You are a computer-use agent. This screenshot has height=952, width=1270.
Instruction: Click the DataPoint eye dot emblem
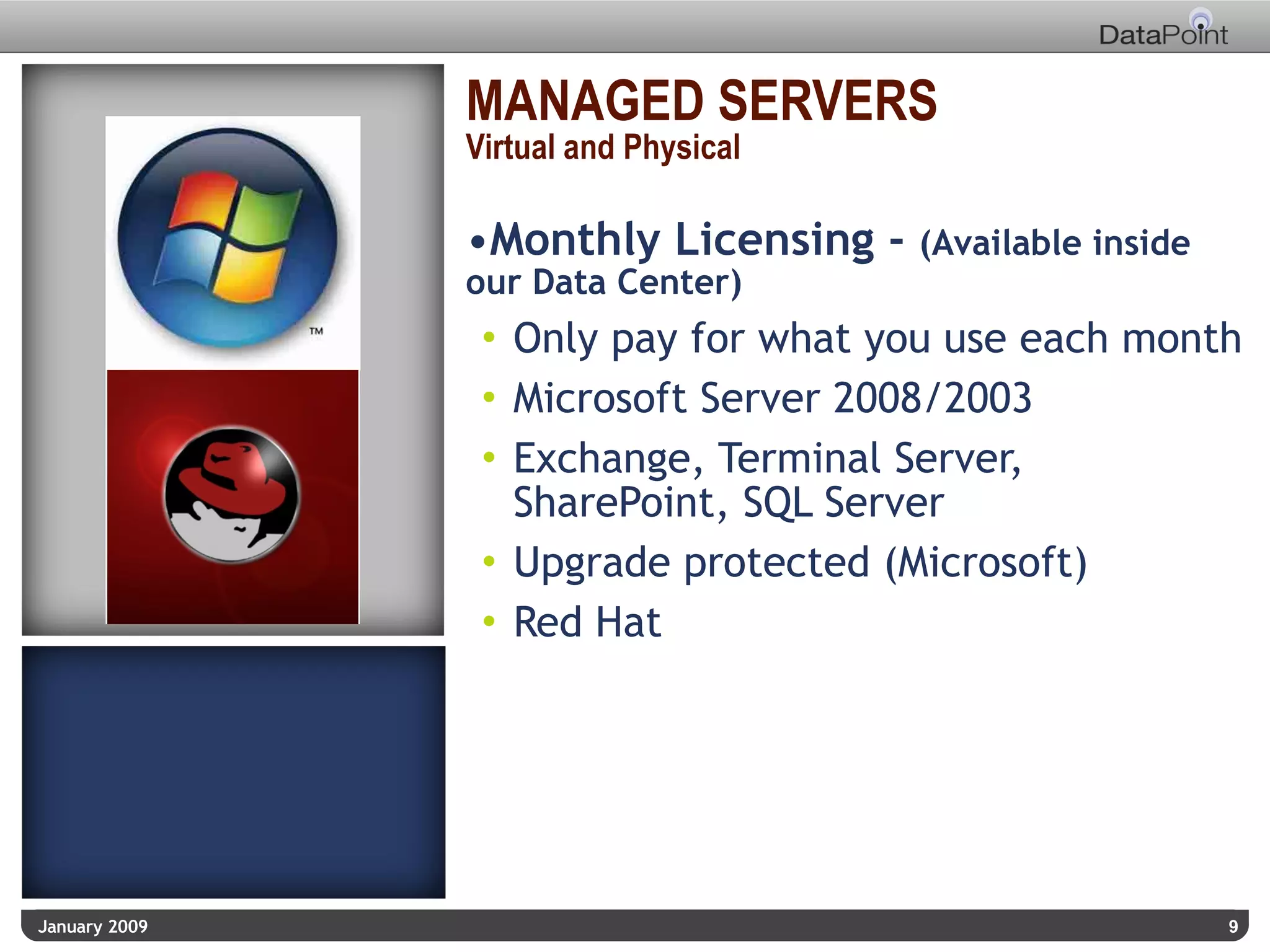[1201, 23]
